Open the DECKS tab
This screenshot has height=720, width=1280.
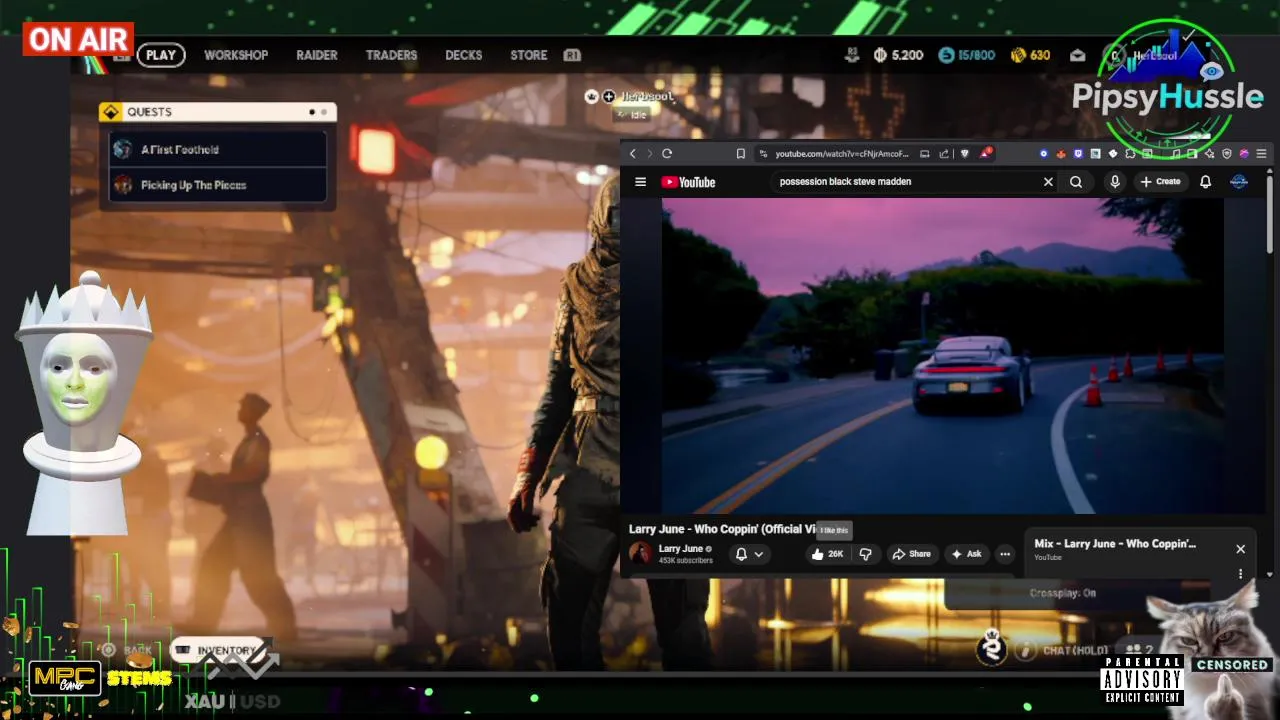pos(463,55)
